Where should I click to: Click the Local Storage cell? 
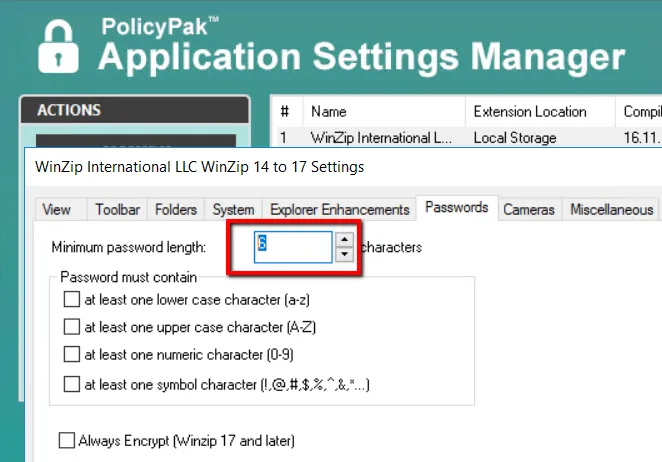[515, 138]
